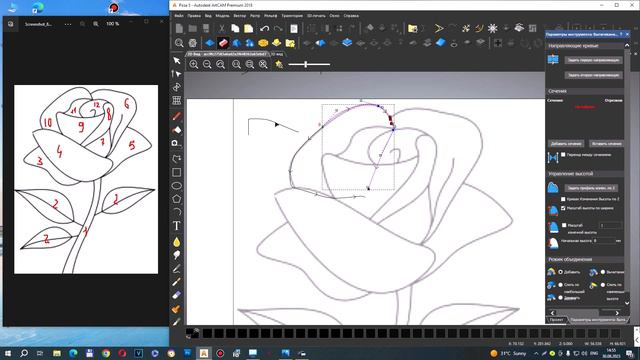Image resolution: width=640 pixels, height=360 pixels.
Task: Open the Help menu
Action: 351,16
